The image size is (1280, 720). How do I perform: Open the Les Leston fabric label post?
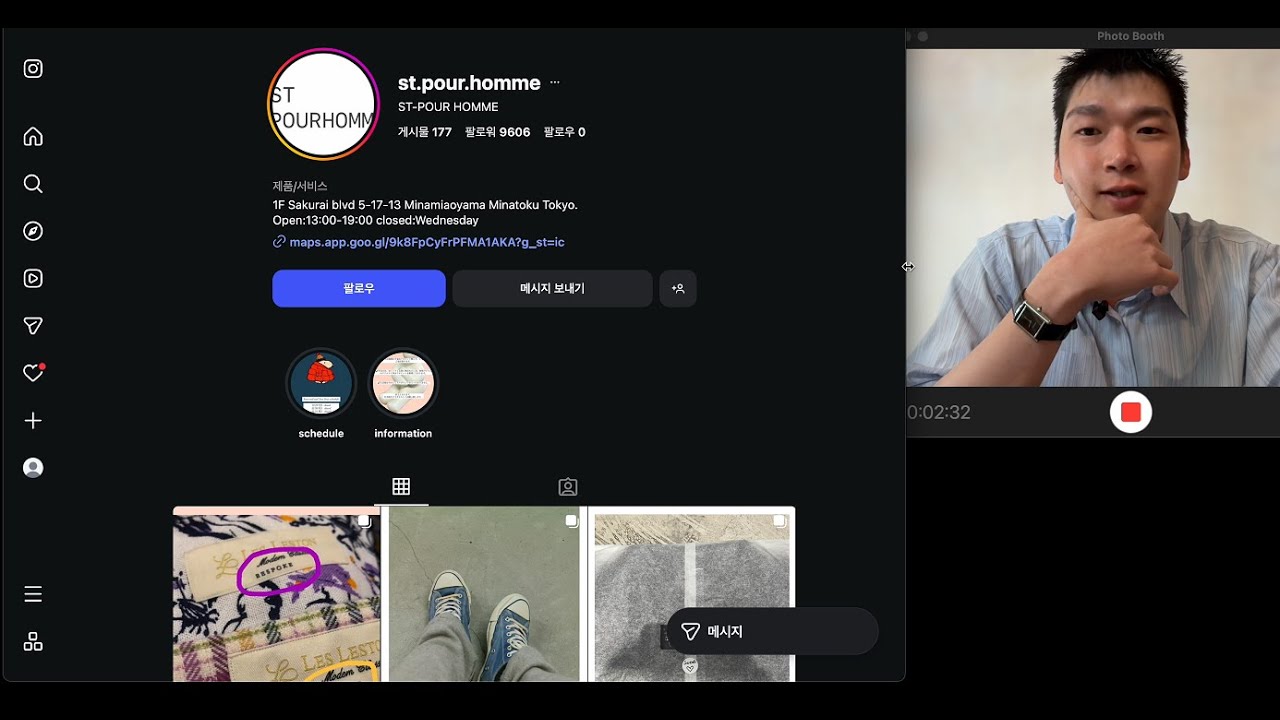tap(277, 595)
